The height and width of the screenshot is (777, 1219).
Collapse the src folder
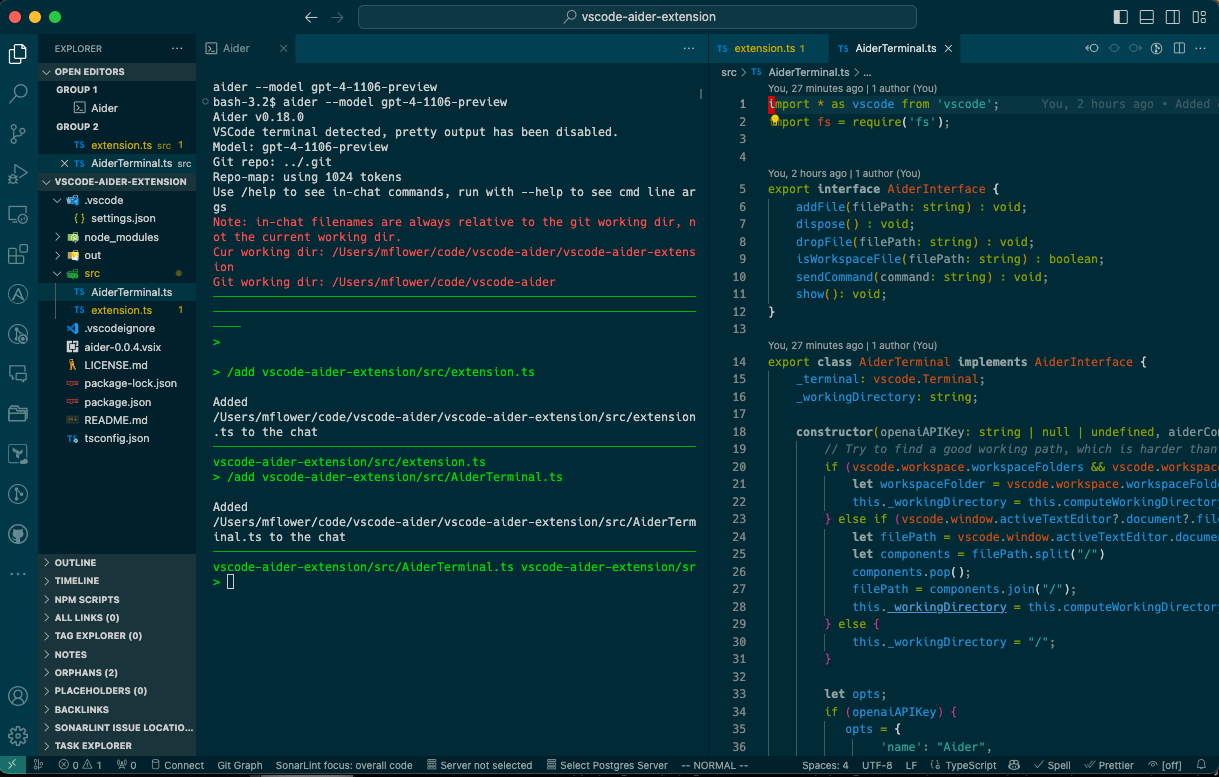(117, 273)
